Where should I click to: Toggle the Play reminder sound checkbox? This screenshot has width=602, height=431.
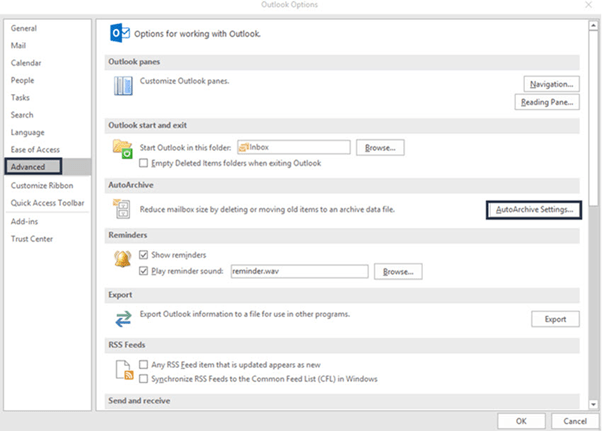[145, 271]
